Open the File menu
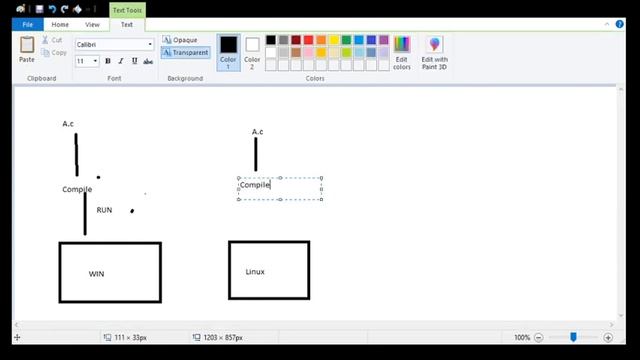640x360 pixels. [28, 24]
